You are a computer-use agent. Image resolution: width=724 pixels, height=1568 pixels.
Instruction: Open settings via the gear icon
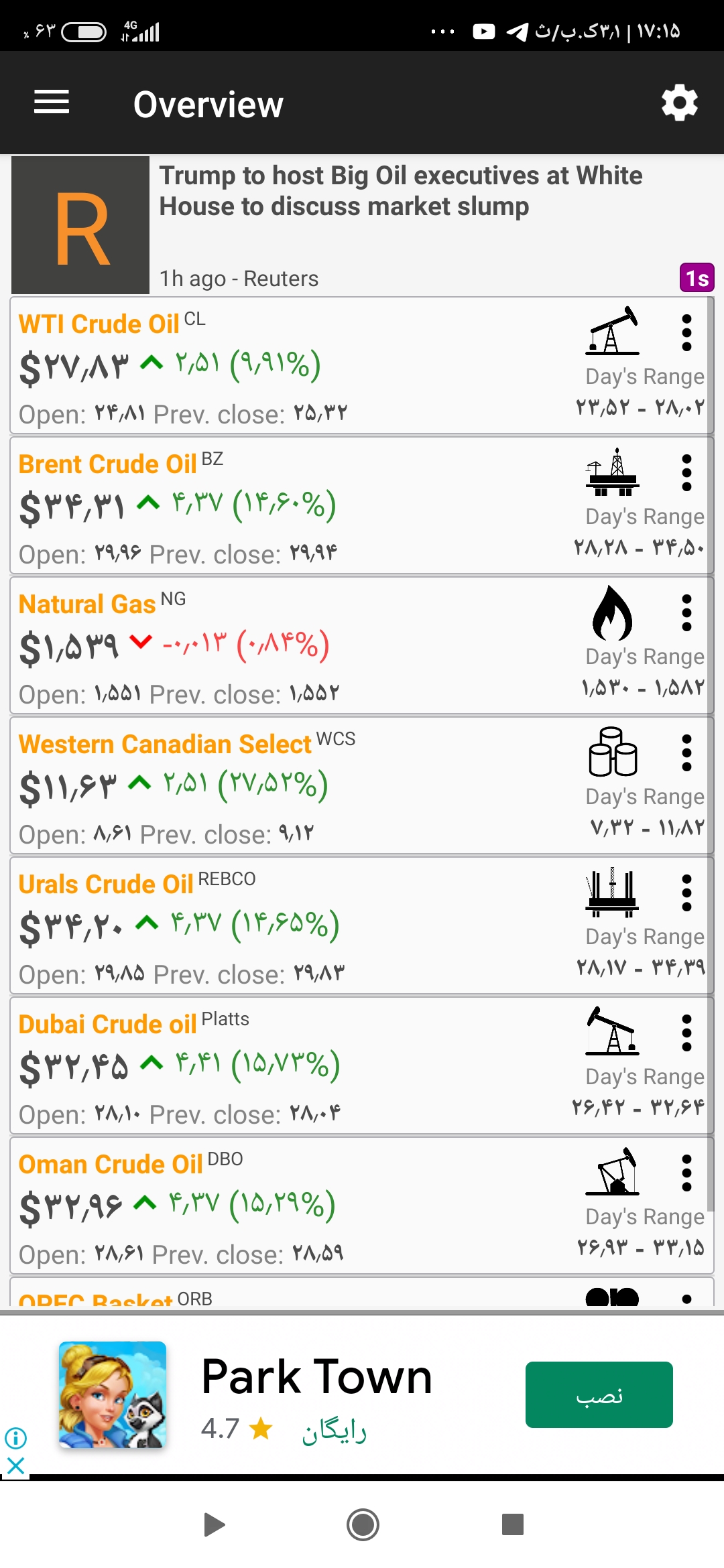680,103
